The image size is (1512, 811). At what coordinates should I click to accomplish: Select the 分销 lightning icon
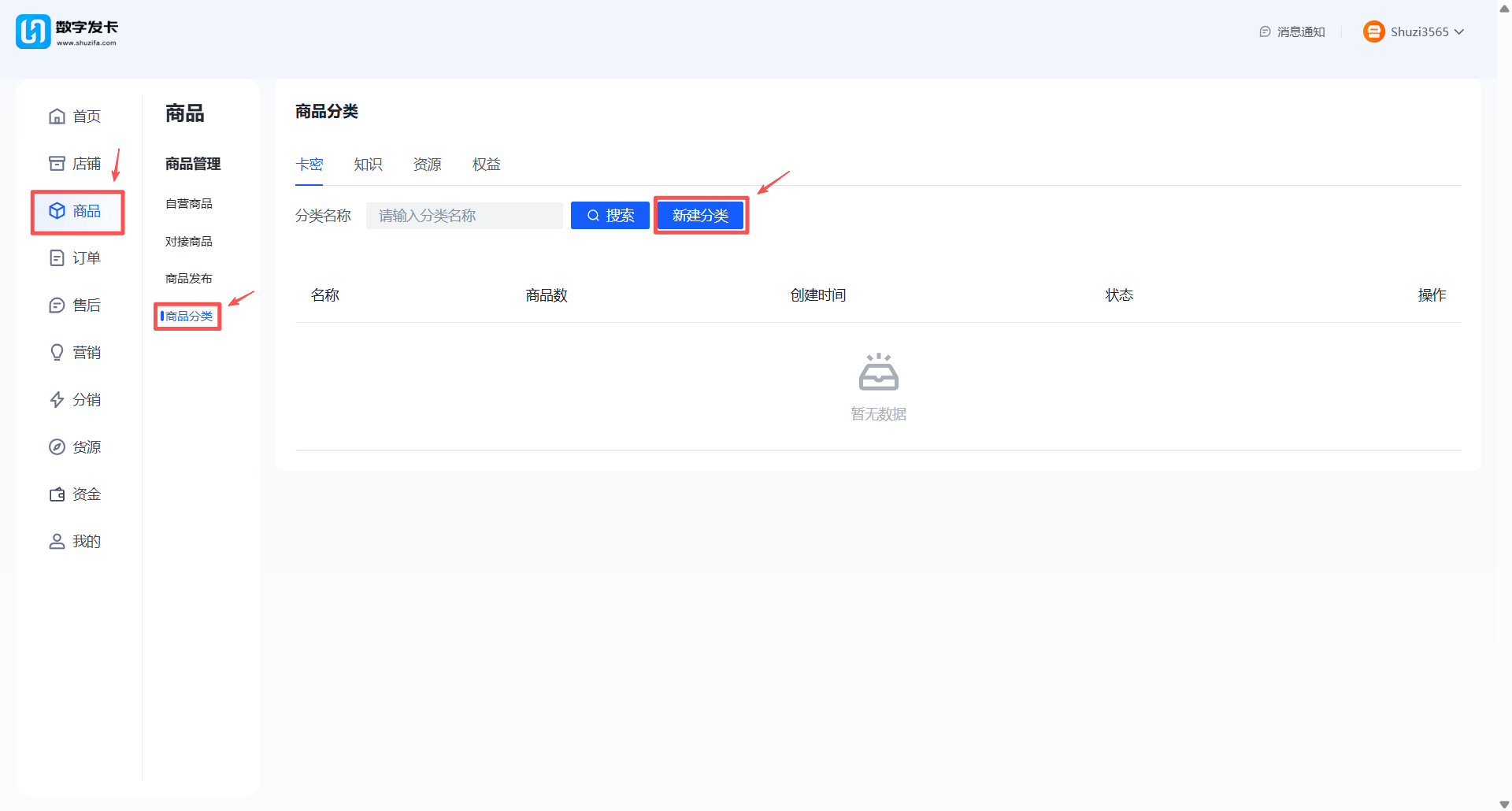[x=57, y=400]
